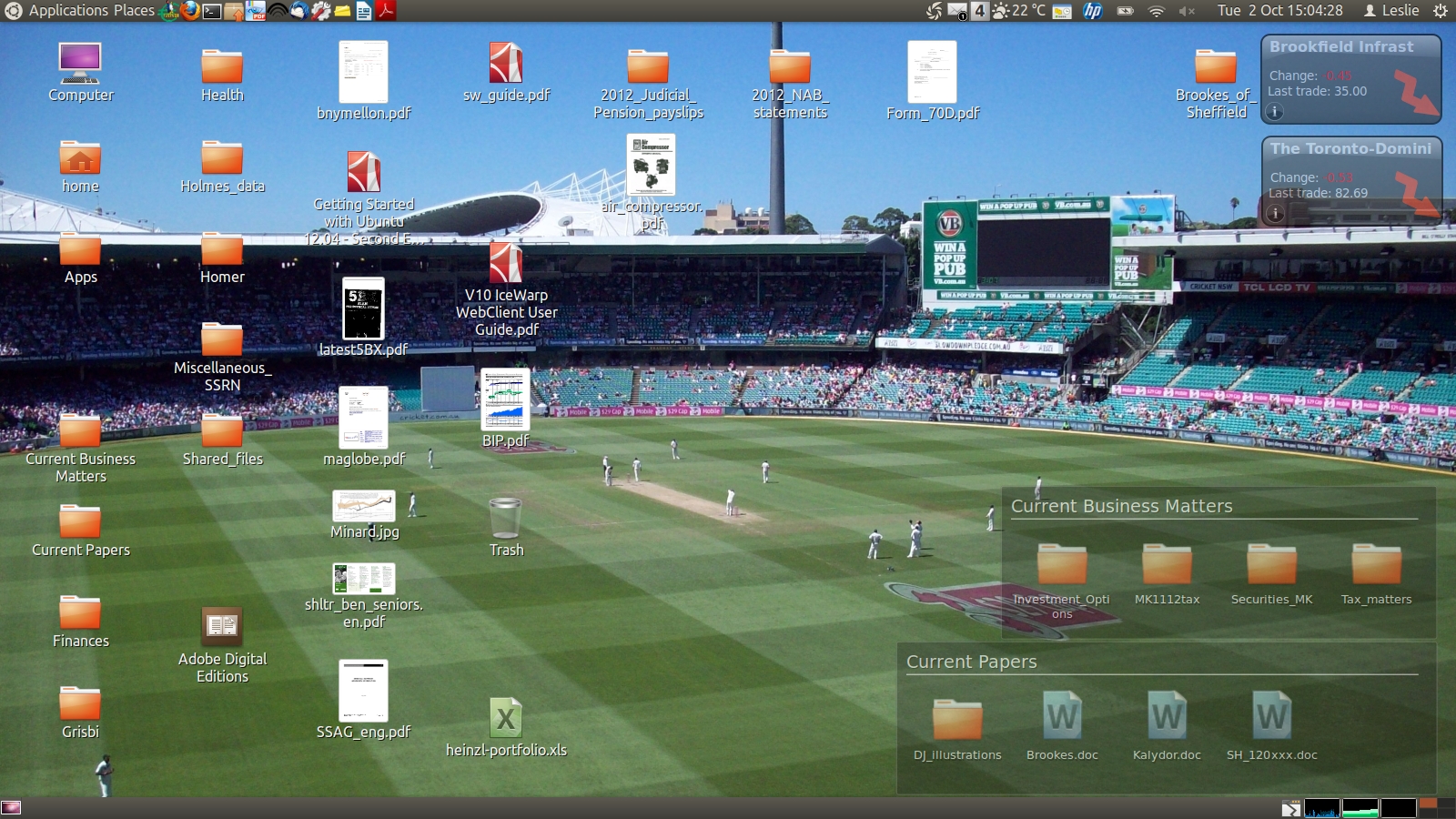Launch Thunderbird mail from the top panel
Screen dimensions: 1456x819
click(299, 11)
